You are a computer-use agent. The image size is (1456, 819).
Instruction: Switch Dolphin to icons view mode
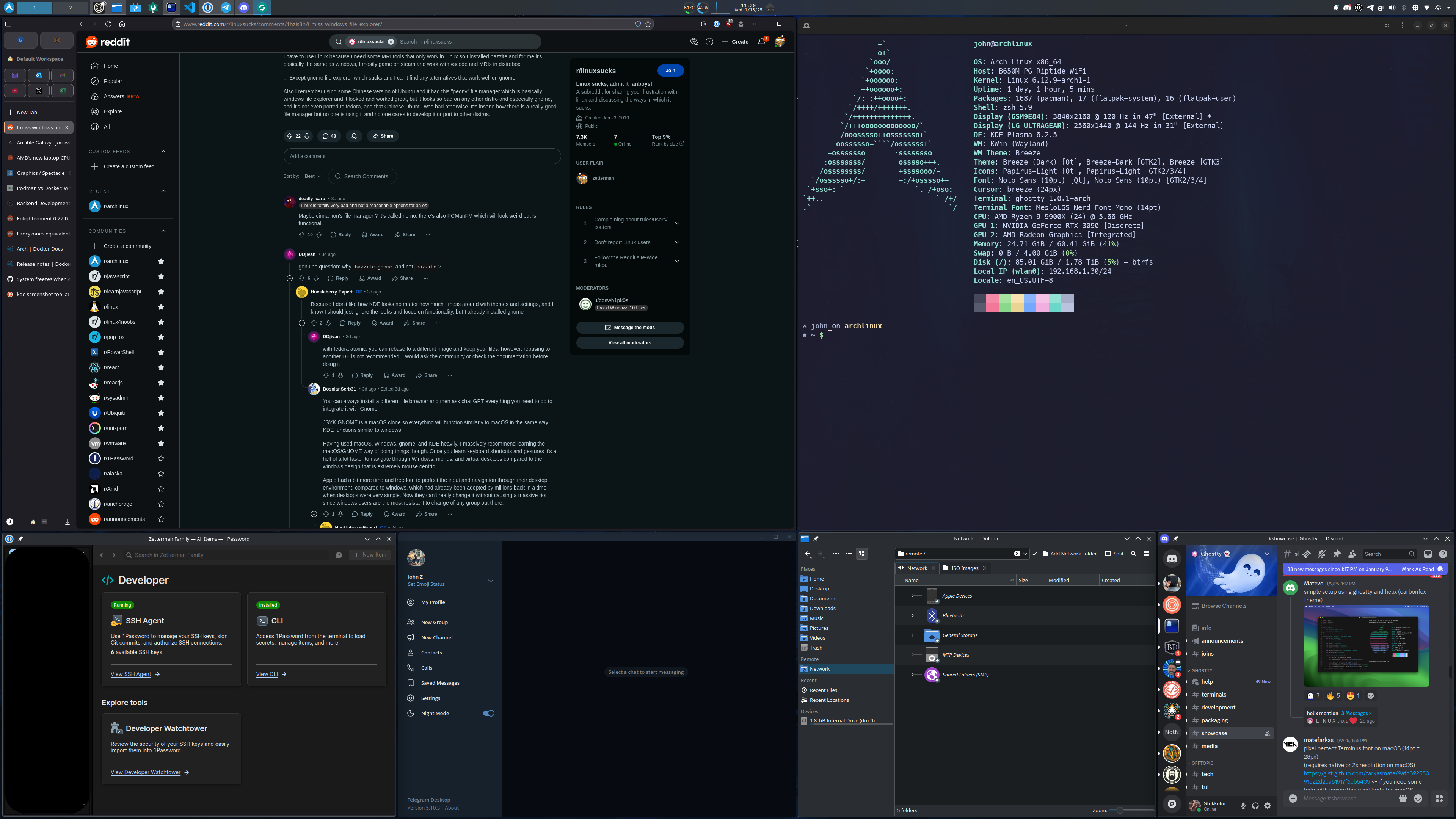coord(836,554)
